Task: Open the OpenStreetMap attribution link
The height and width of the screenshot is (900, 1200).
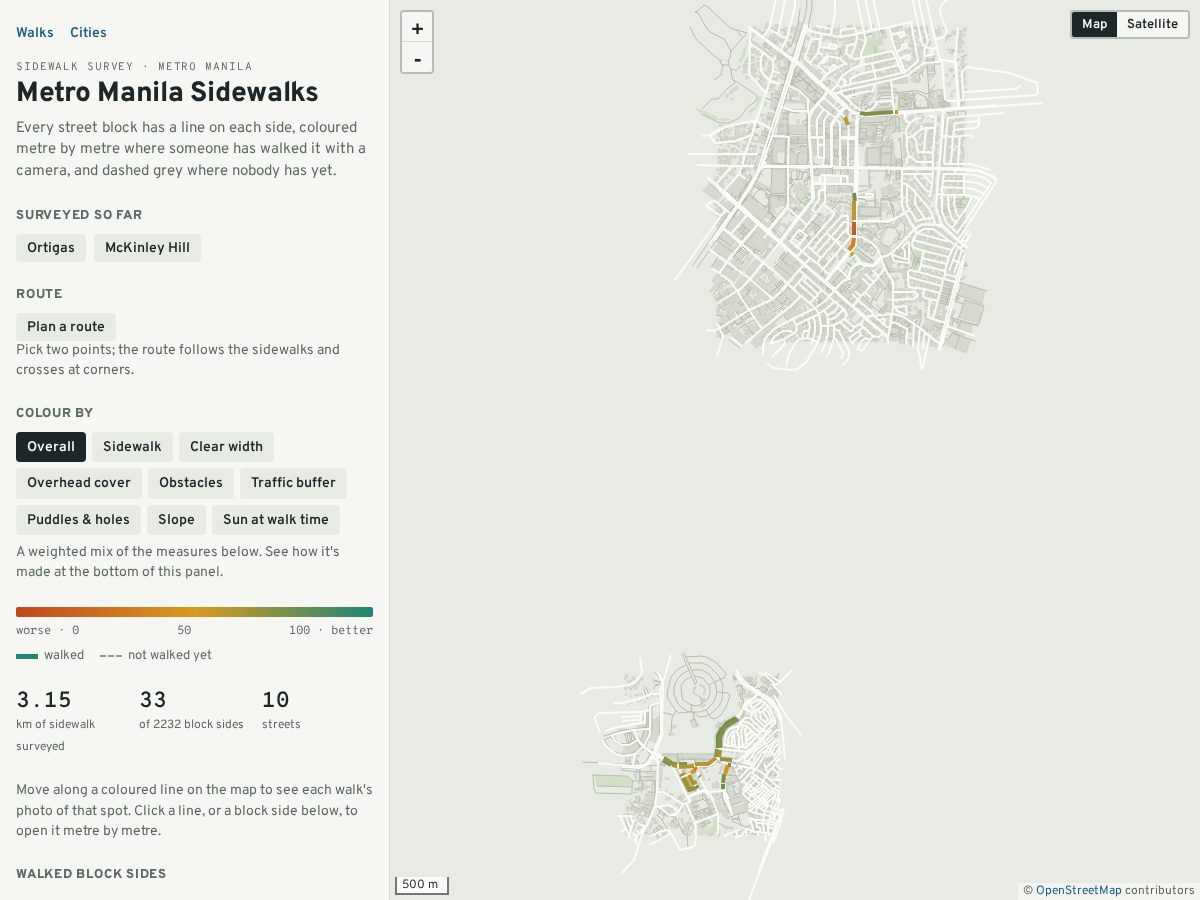Action: pyautogui.click(x=1078, y=890)
